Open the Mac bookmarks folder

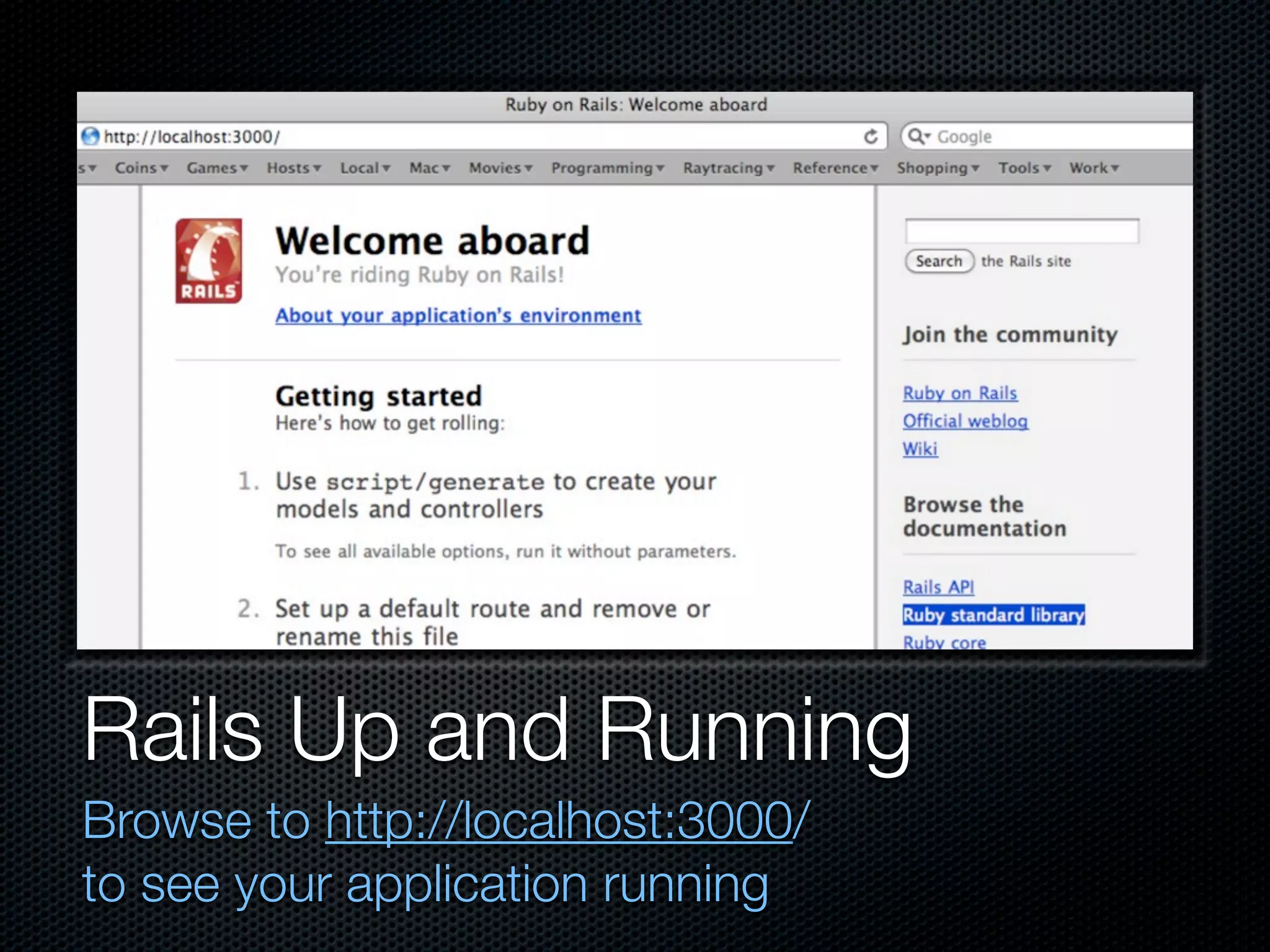(x=430, y=168)
